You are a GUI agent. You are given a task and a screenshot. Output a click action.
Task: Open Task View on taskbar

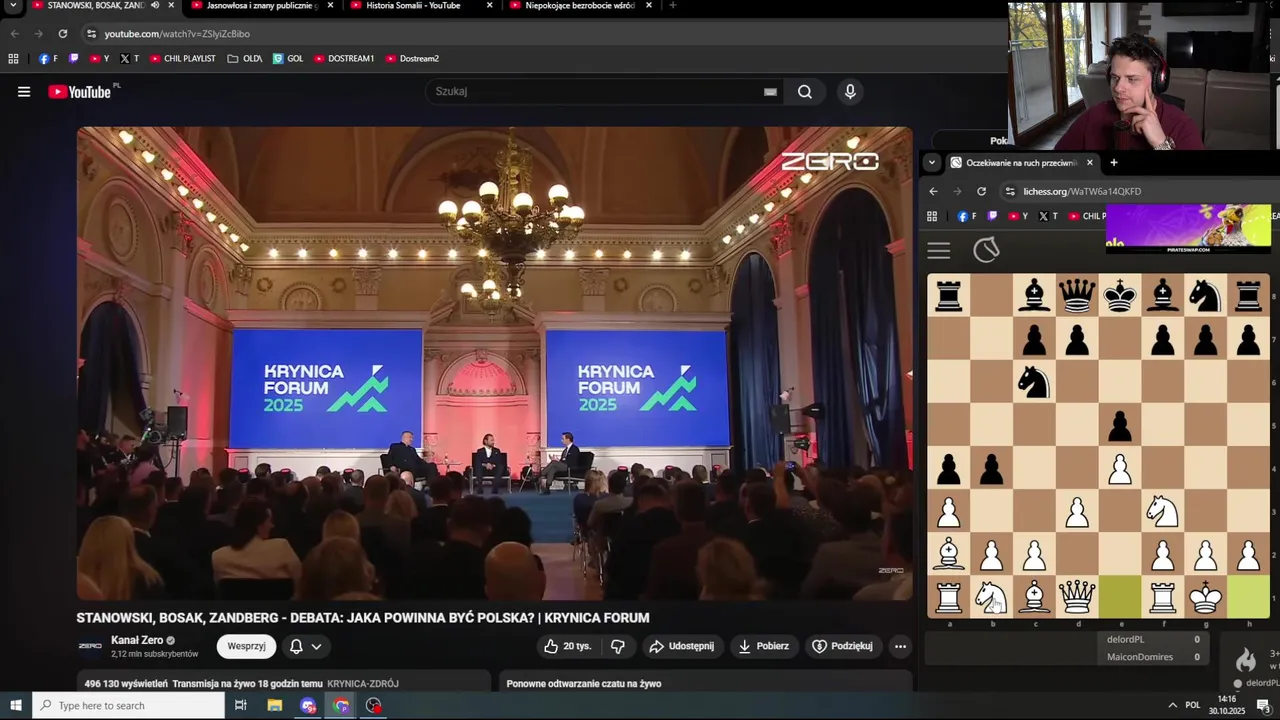[x=241, y=706]
